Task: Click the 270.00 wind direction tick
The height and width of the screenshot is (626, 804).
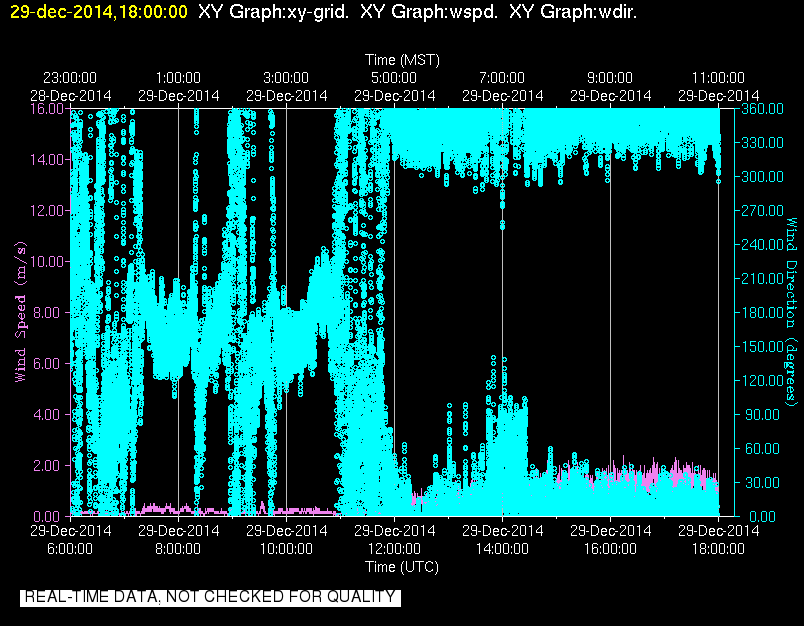Action: tap(762, 211)
